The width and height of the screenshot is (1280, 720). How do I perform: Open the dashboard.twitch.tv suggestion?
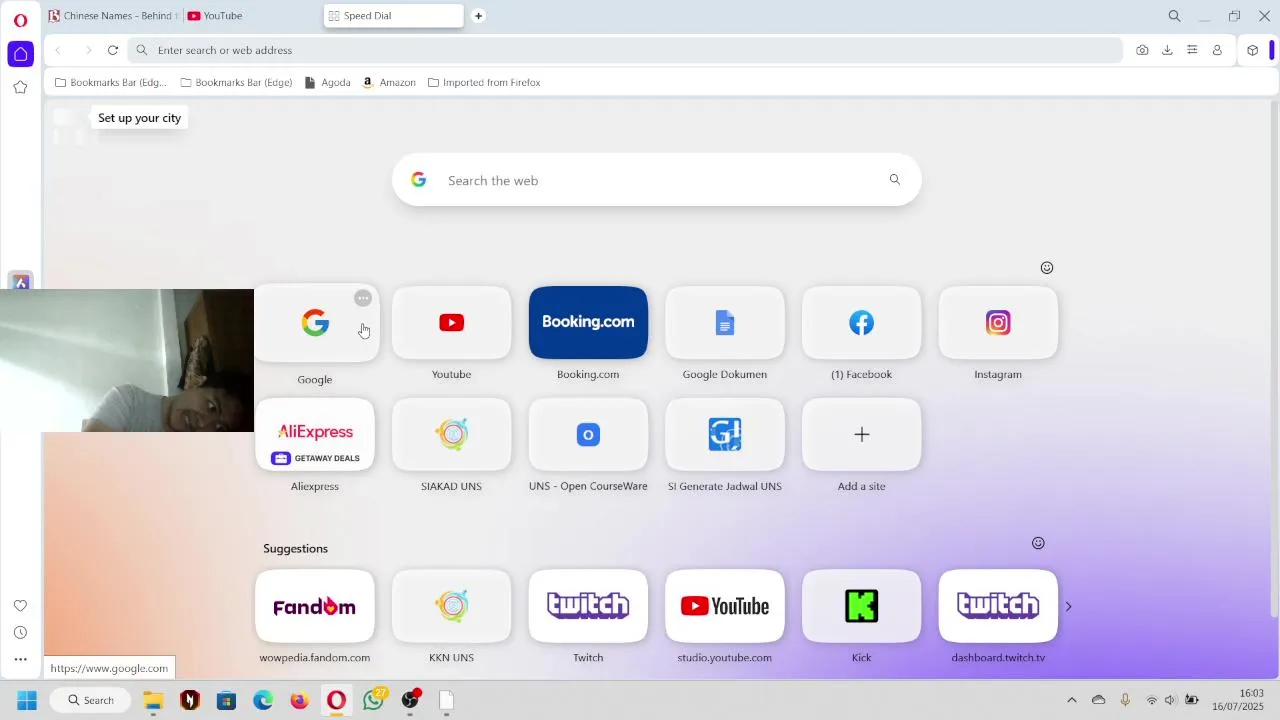(x=998, y=606)
